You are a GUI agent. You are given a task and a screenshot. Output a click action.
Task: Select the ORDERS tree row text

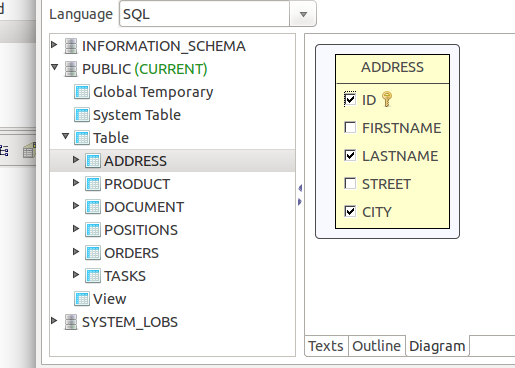[x=131, y=253]
